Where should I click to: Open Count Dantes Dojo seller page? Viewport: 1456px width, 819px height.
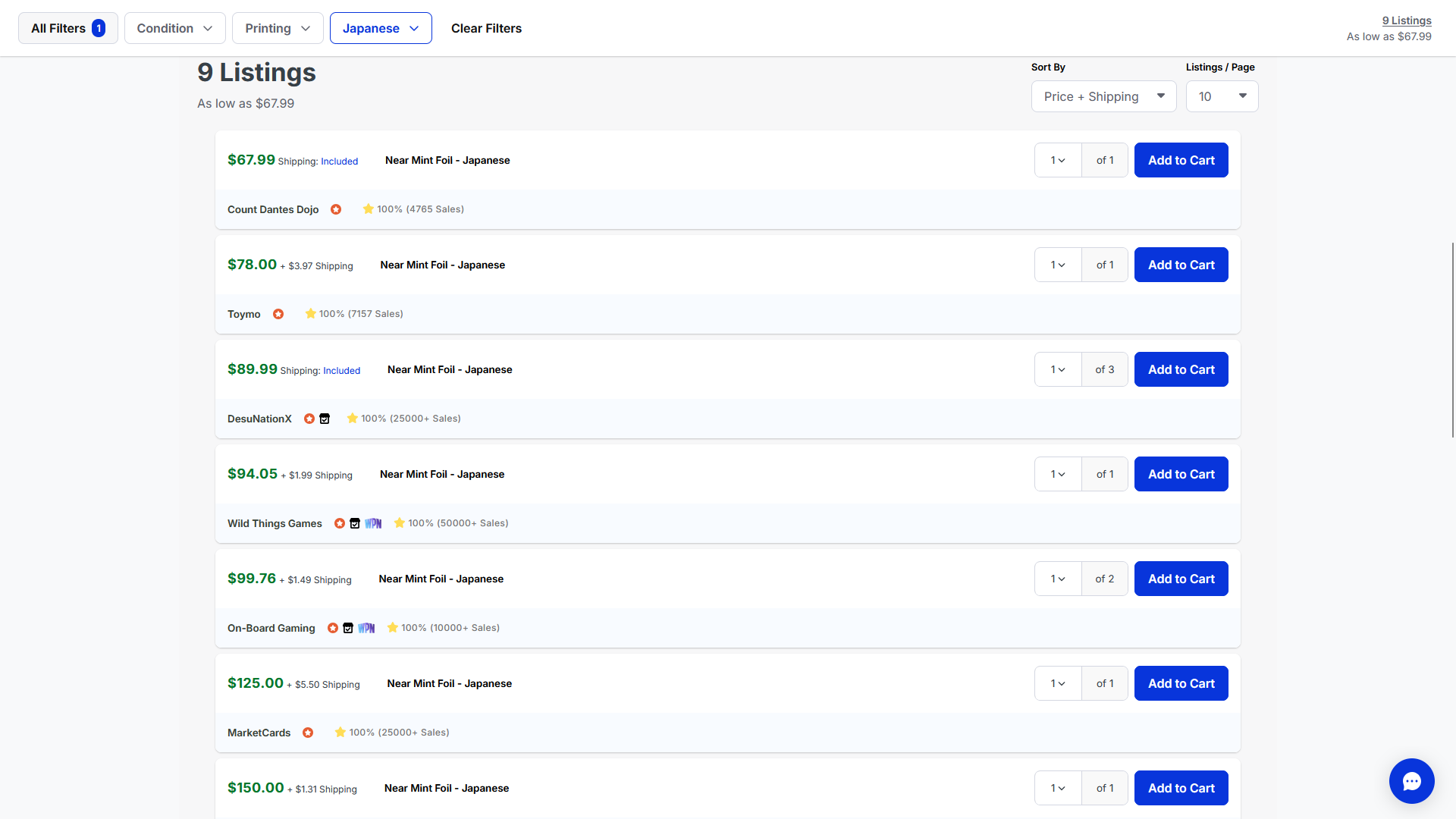point(273,209)
